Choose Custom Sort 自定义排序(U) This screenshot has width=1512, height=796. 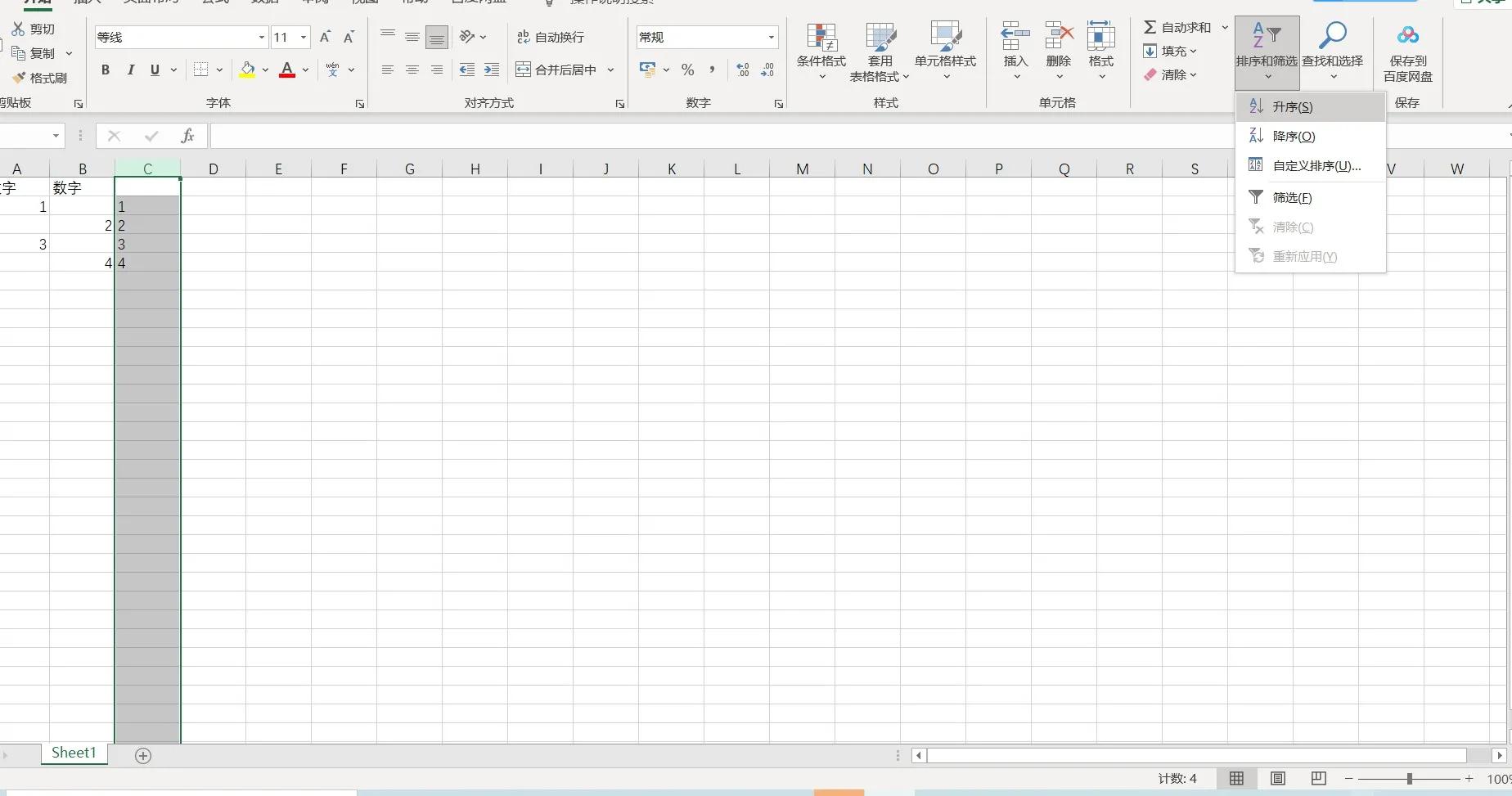click(1310, 166)
